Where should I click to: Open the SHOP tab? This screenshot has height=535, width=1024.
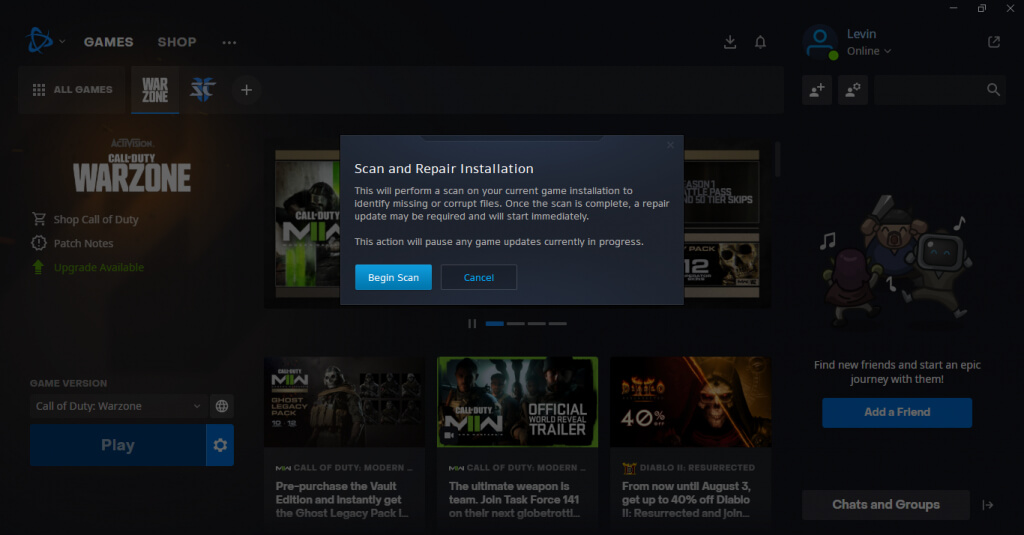tap(177, 42)
